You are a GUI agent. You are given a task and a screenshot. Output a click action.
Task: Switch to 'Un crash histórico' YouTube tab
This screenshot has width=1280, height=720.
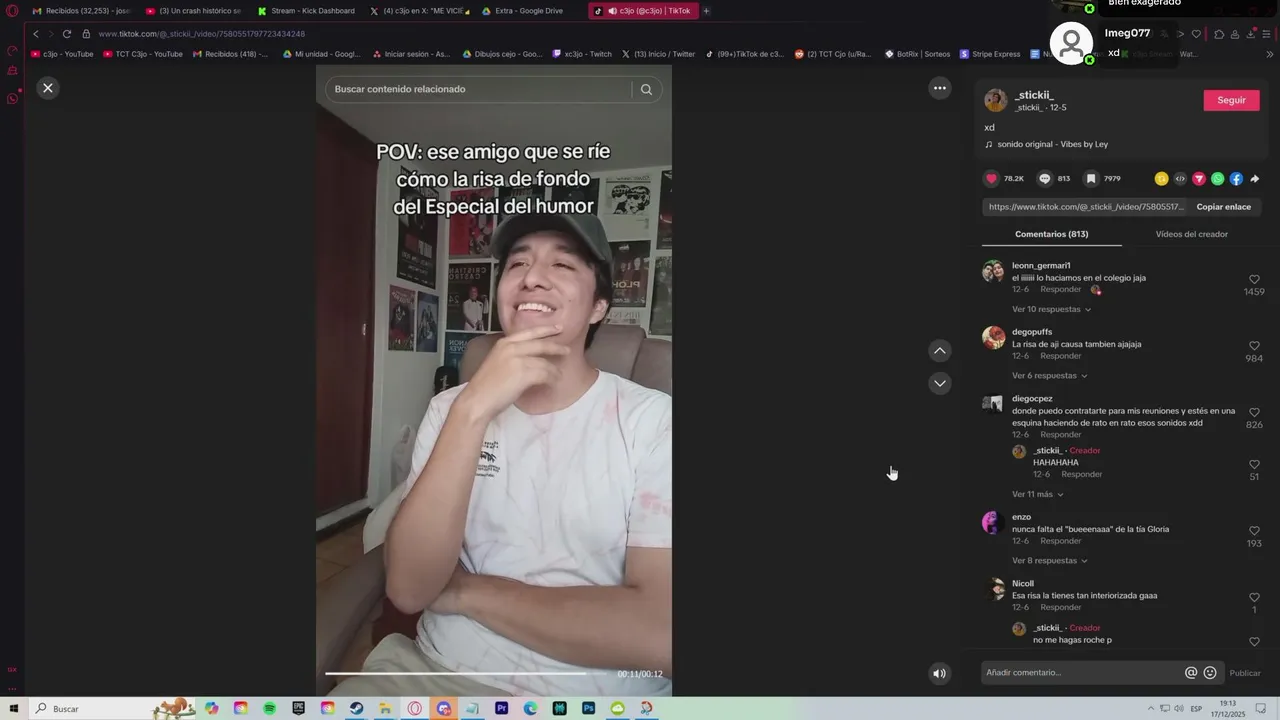point(194,11)
